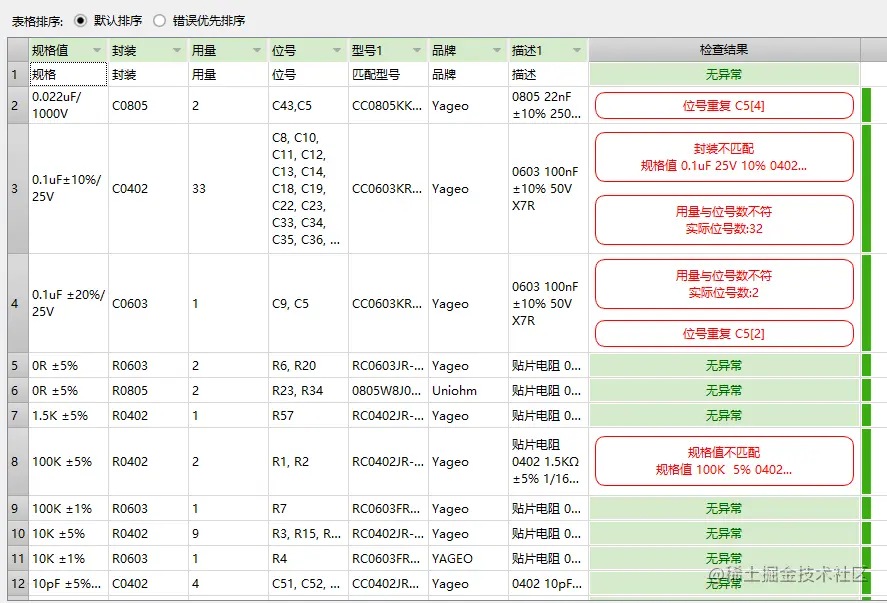Viewport: 887px width, 603px height.
Task: Open the 用量 column dropdown arrow
Action: tap(257, 50)
